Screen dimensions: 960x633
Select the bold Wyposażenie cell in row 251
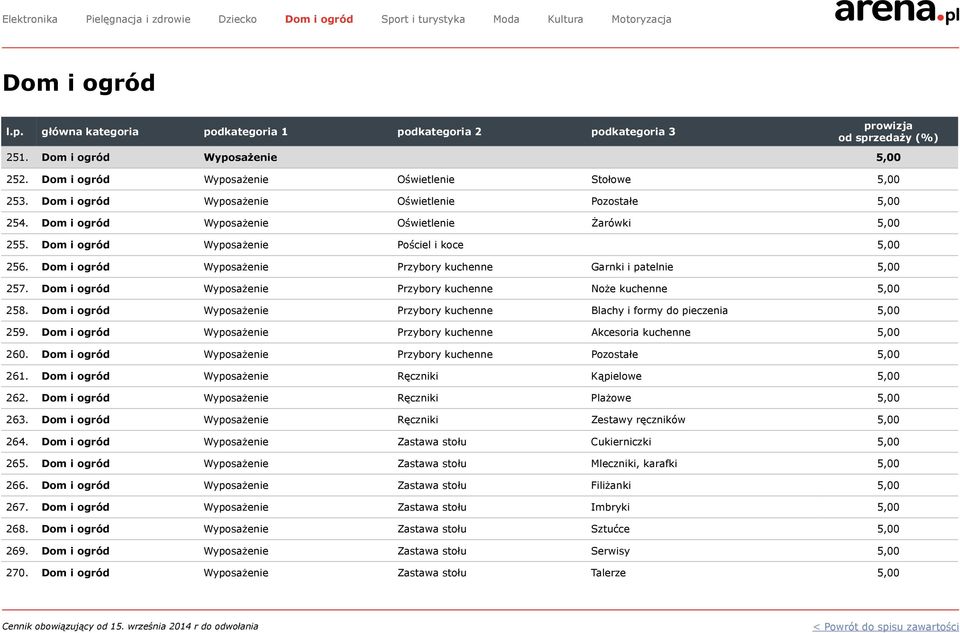tap(241, 157)
